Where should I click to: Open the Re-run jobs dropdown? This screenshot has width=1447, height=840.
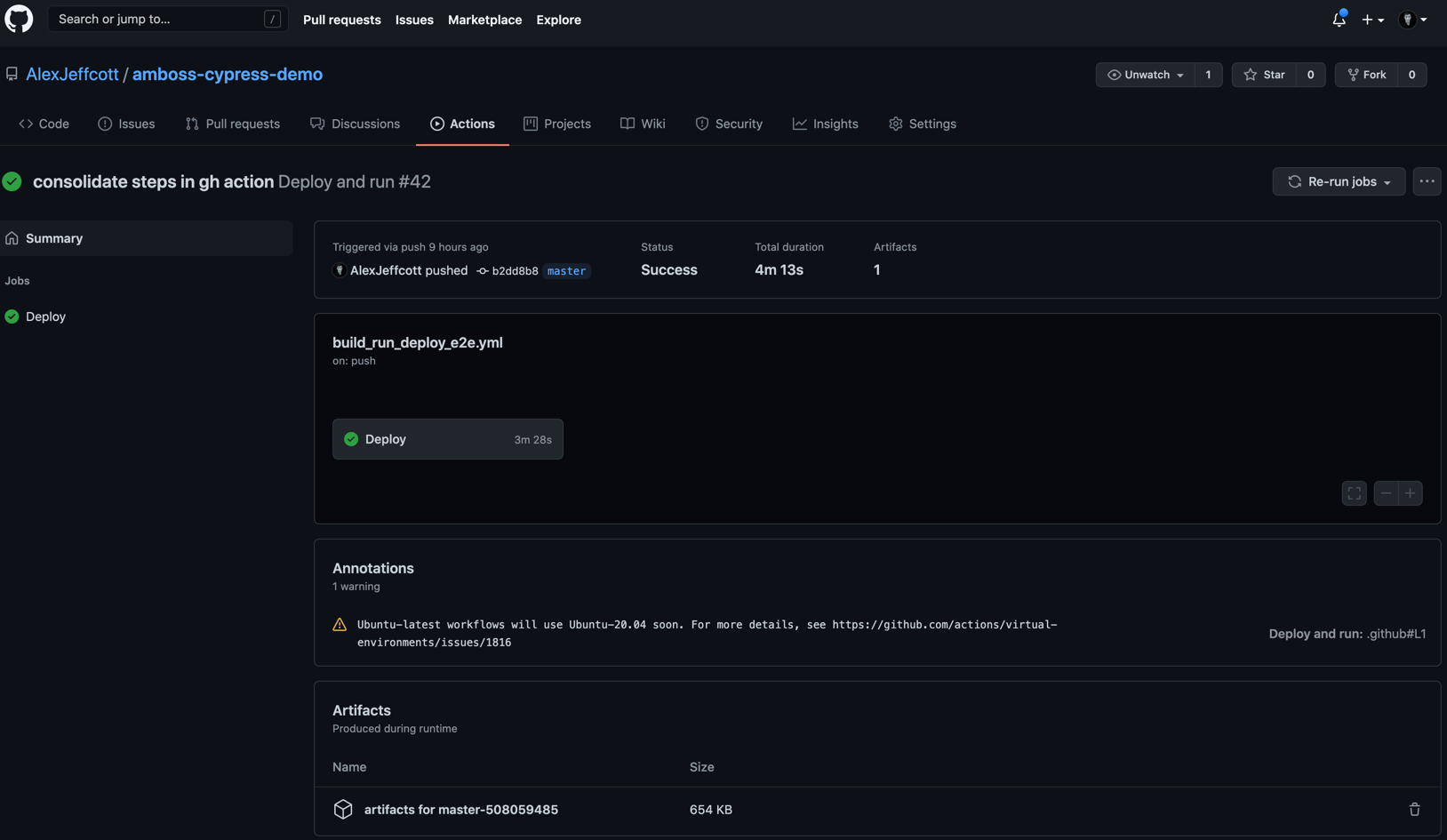tap(1339, 181)
